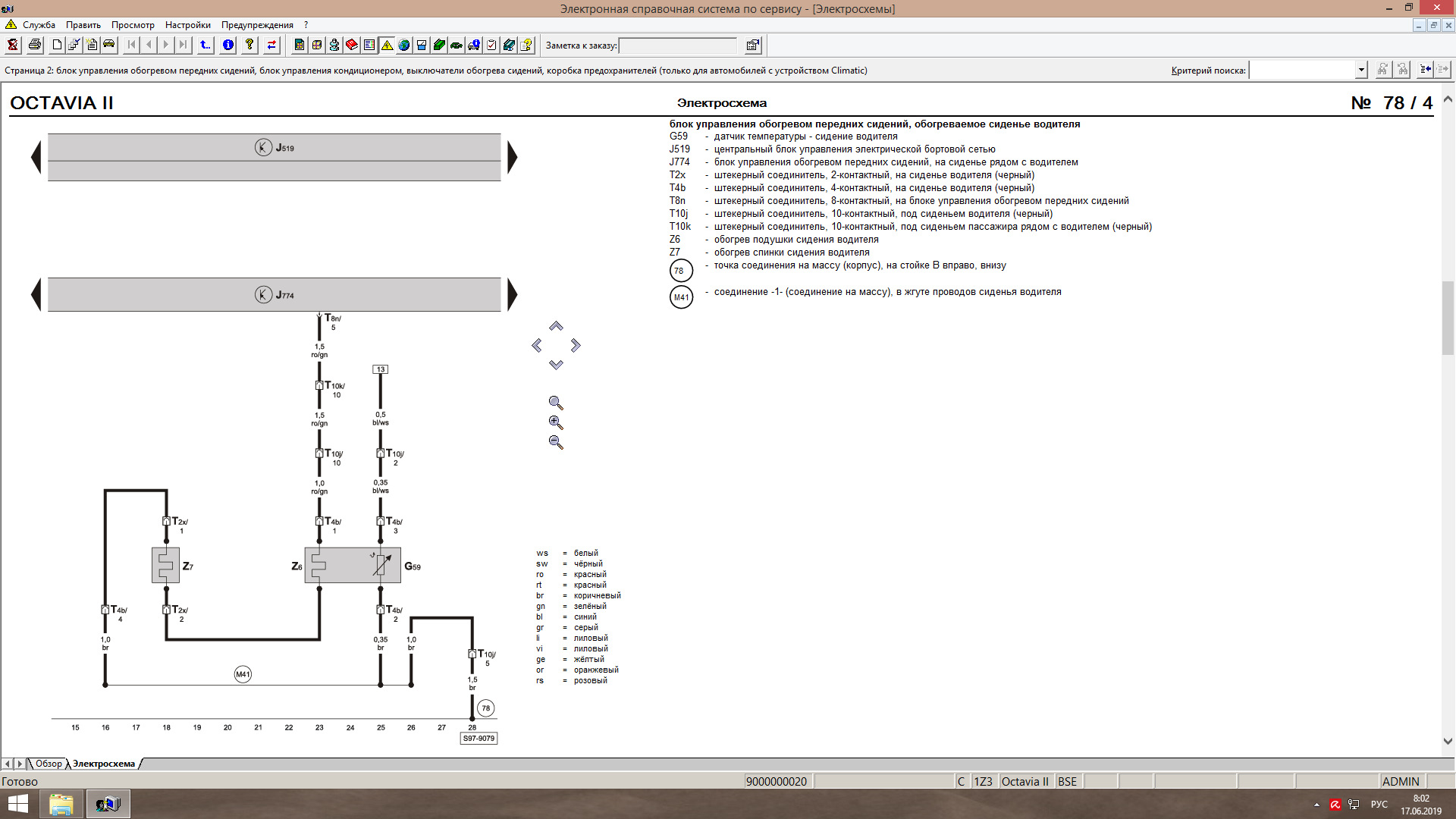Click the clock in system tray
This screenshot has width=1456, height=819.
coord(1421,805)
